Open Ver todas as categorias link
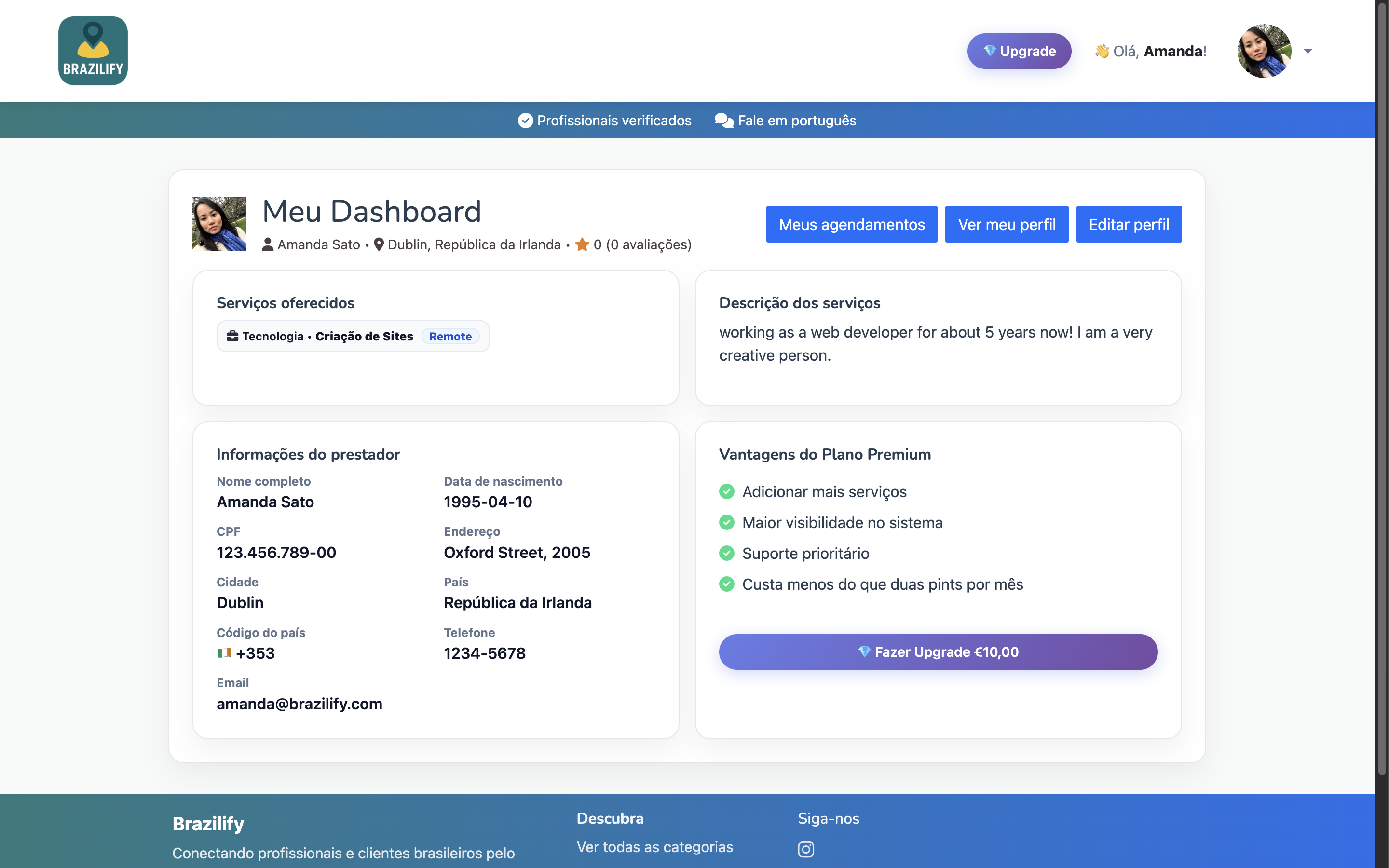Image resolution: width=1389 pixels, height=868 pixels. 654,847
